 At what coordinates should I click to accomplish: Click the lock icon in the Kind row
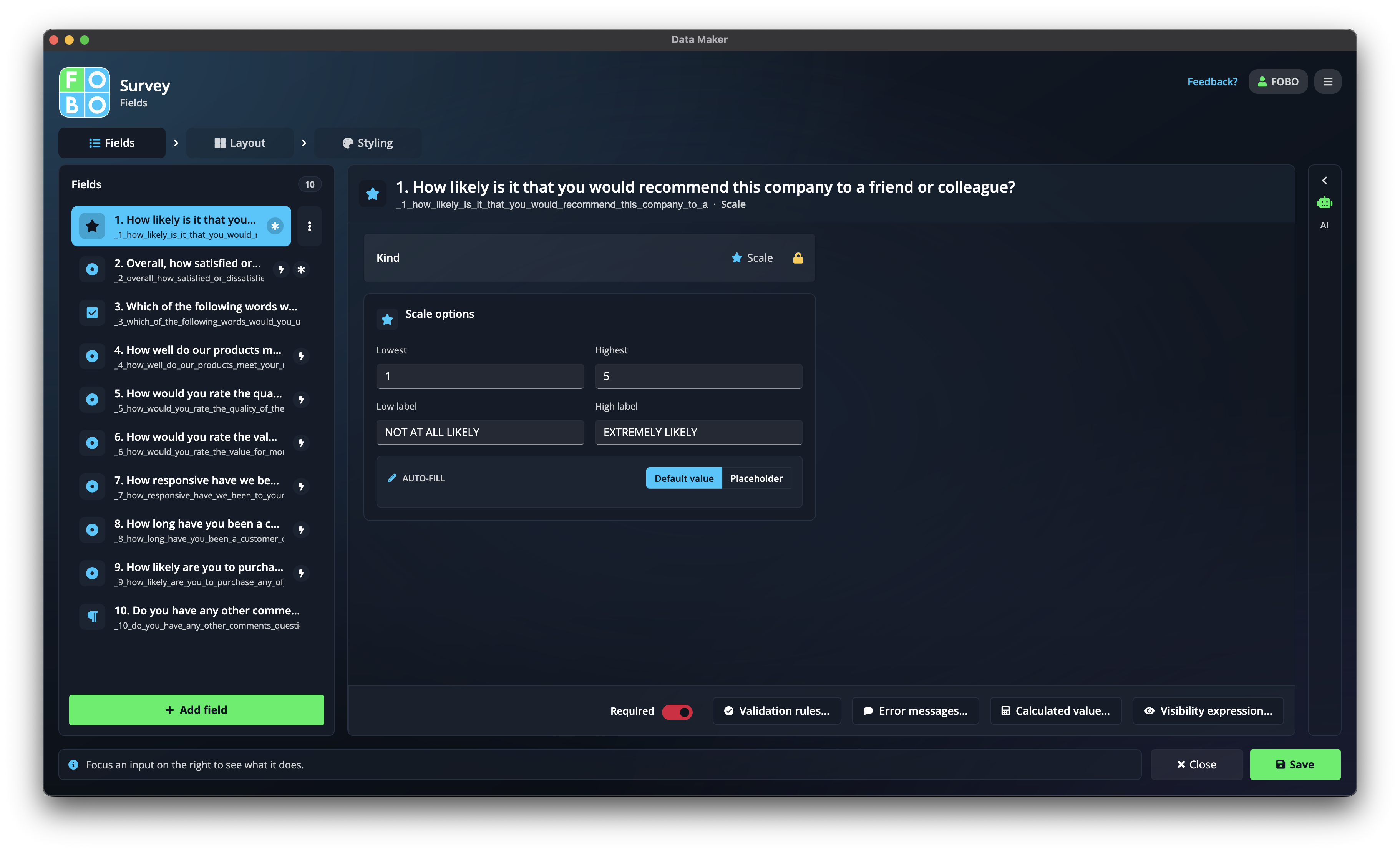tap(798, 258)
